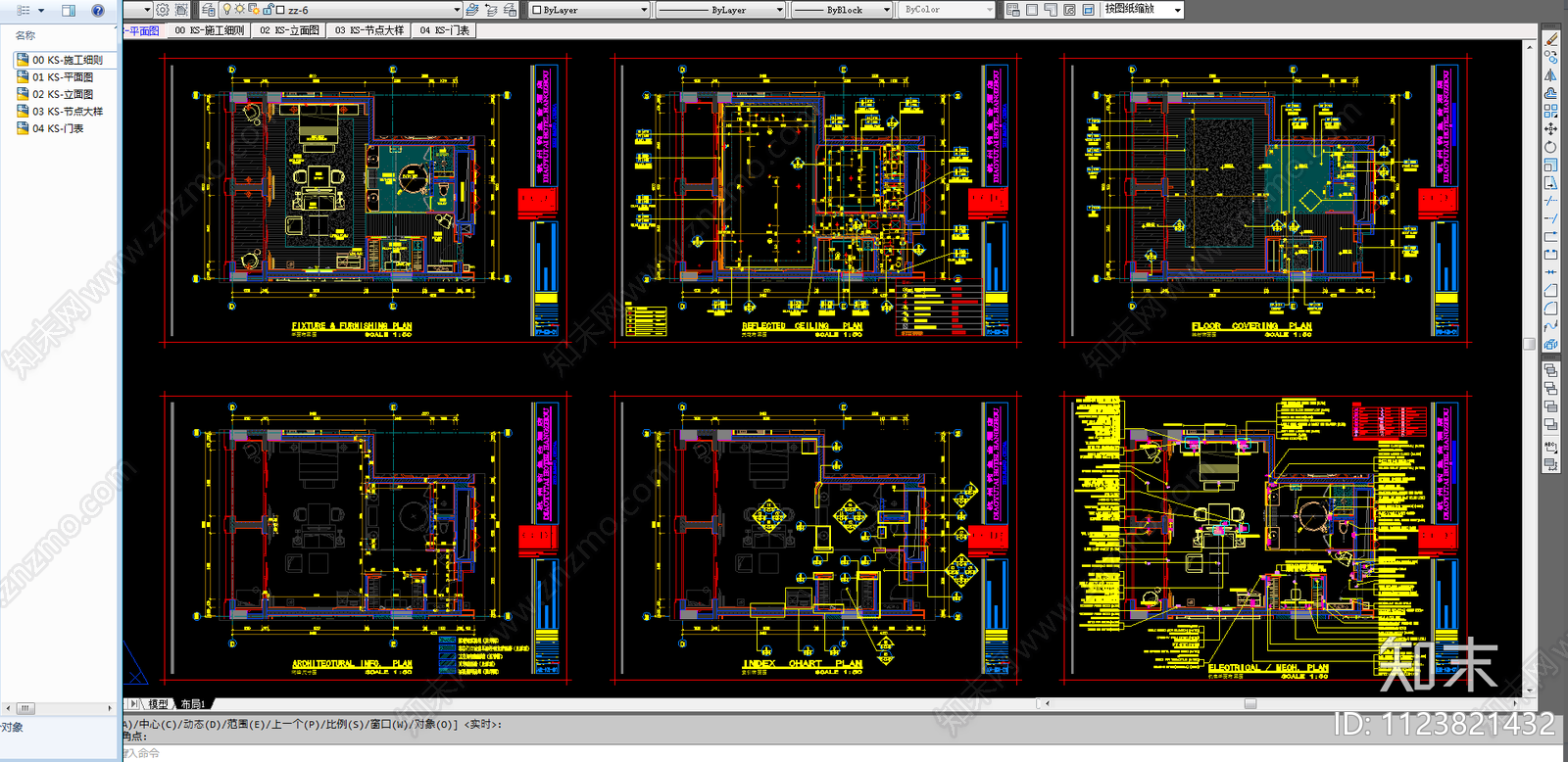Screen dimensions: 1568x762
Task: Switch to the 布局1 layout tab
Action: pos(192,704)
